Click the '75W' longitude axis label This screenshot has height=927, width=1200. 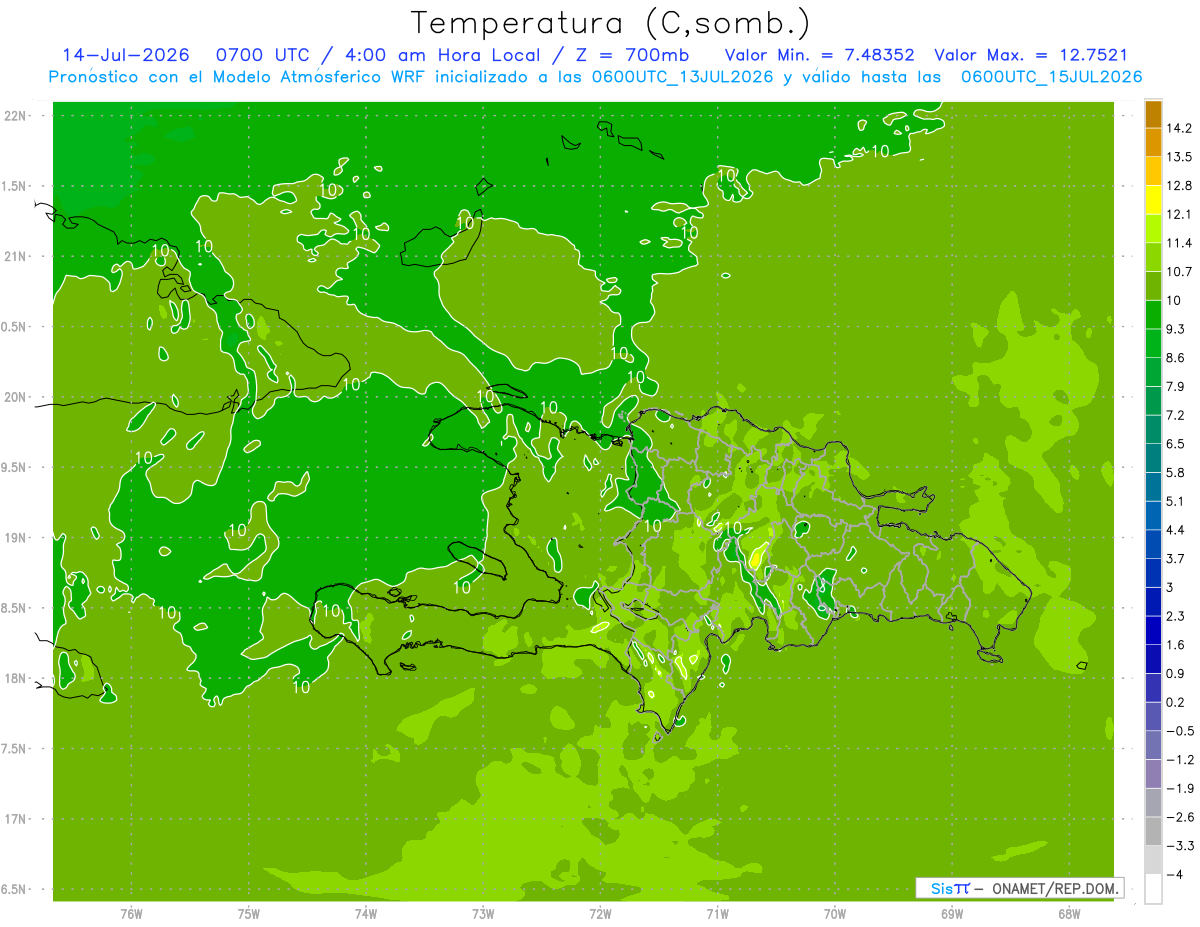click(x=248, y=913)
